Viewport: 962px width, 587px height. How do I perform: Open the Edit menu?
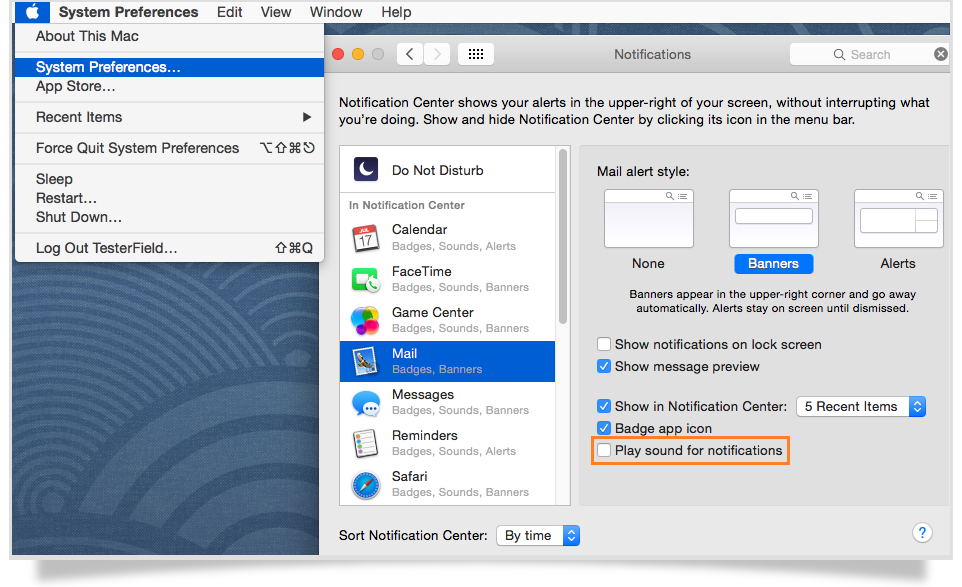tap(229, 12)
